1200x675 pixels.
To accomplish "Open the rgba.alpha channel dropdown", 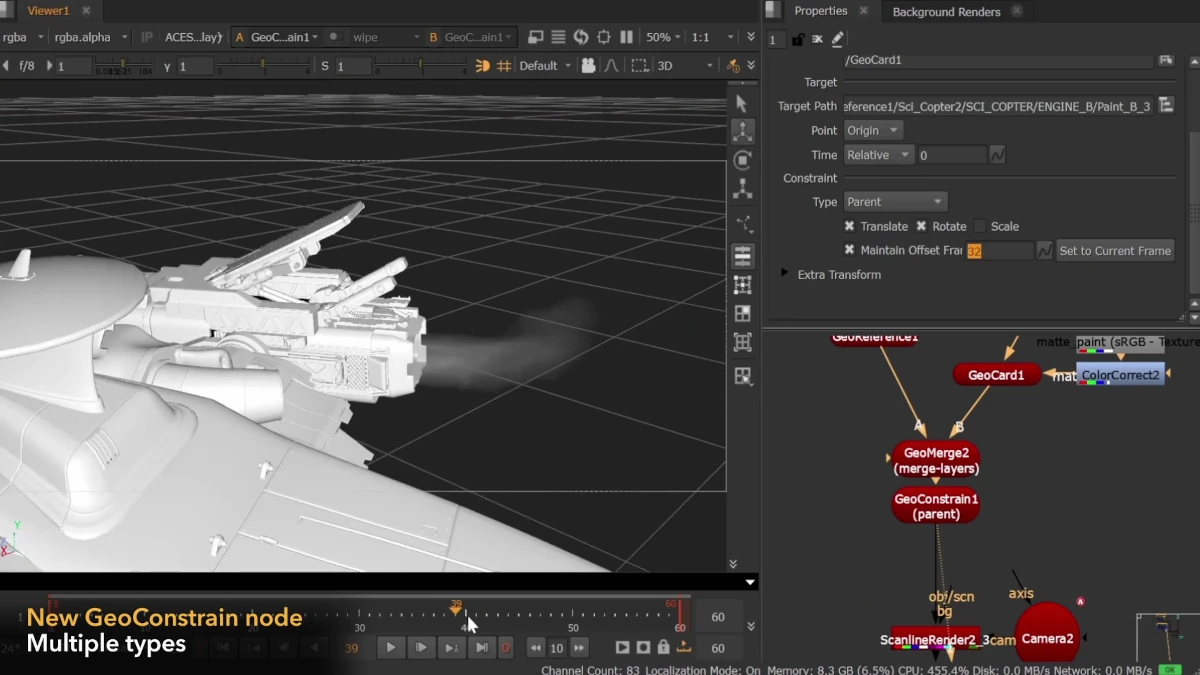I will pos(91,37).
